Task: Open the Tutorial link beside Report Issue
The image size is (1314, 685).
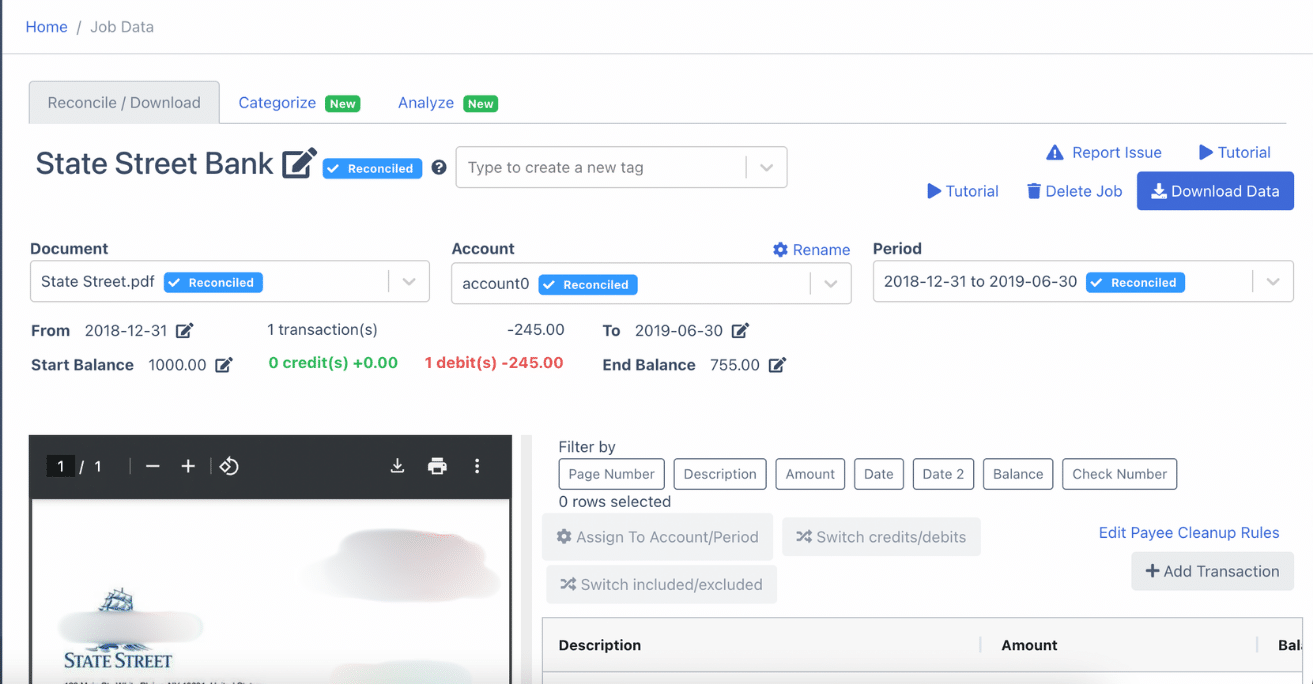Action: 1235,153
